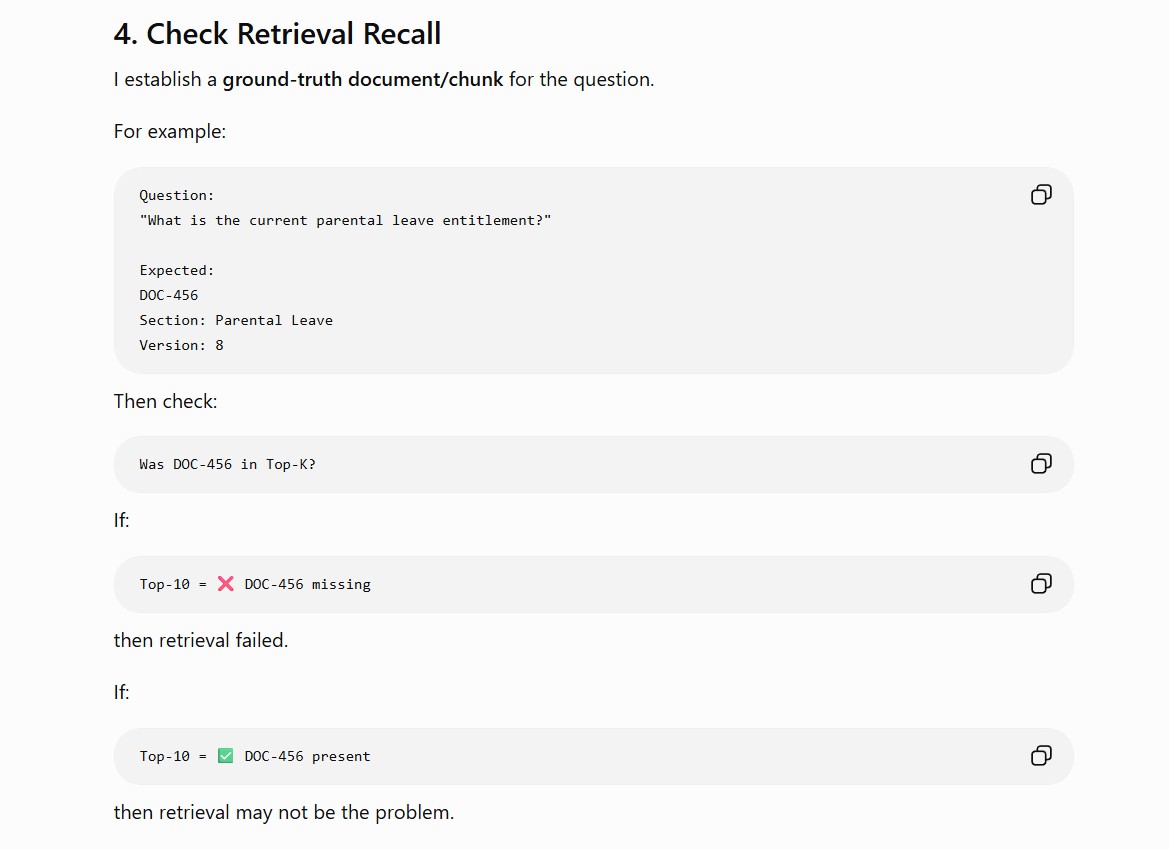Copy the 'DOC-456 missing' code snippet
Viewport: 1169px width, 849px height.
[x=1041, y=584]
